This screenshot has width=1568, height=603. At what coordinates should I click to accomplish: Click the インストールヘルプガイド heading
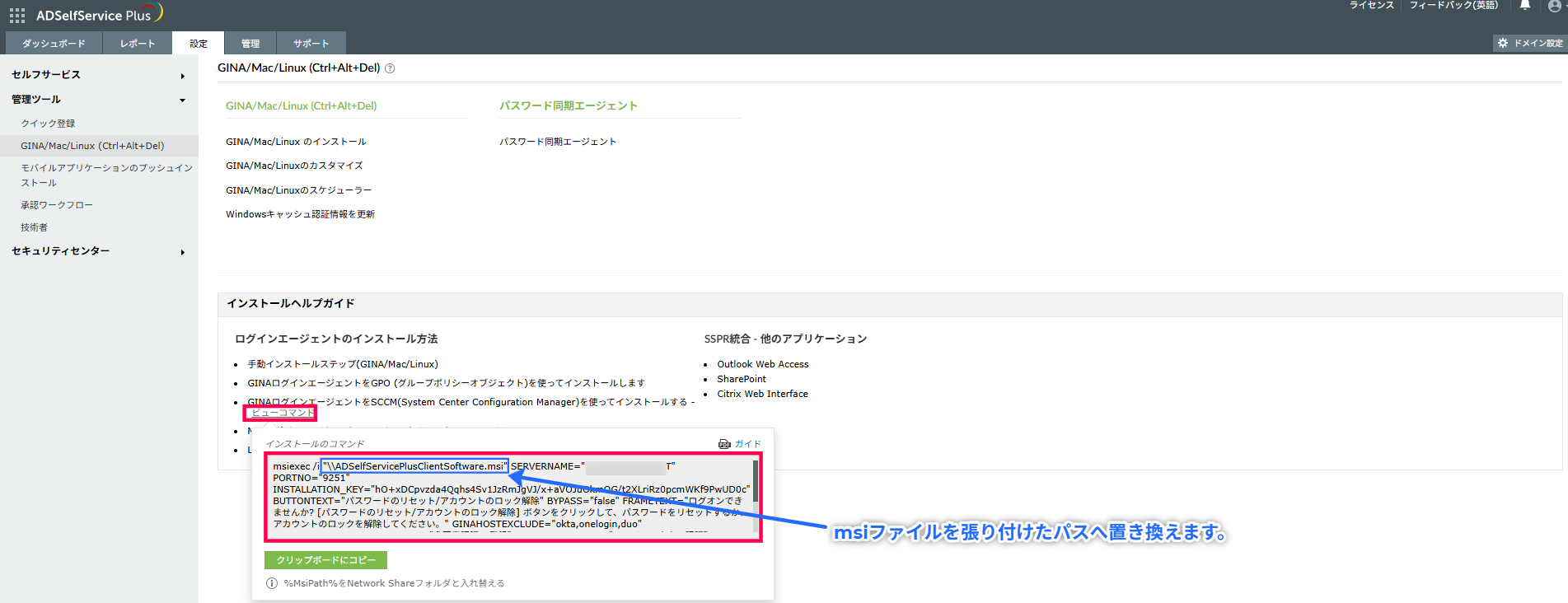pyautogui.click(x=291, y=304)
